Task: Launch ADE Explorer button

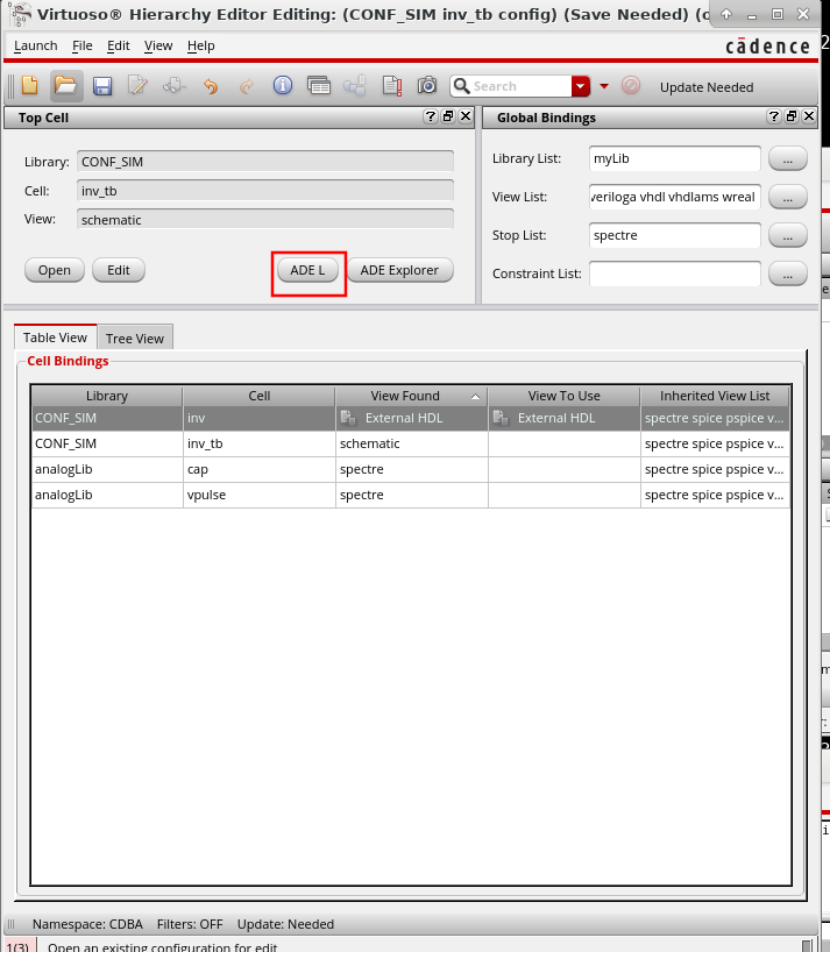Action: tap(399, 270)
